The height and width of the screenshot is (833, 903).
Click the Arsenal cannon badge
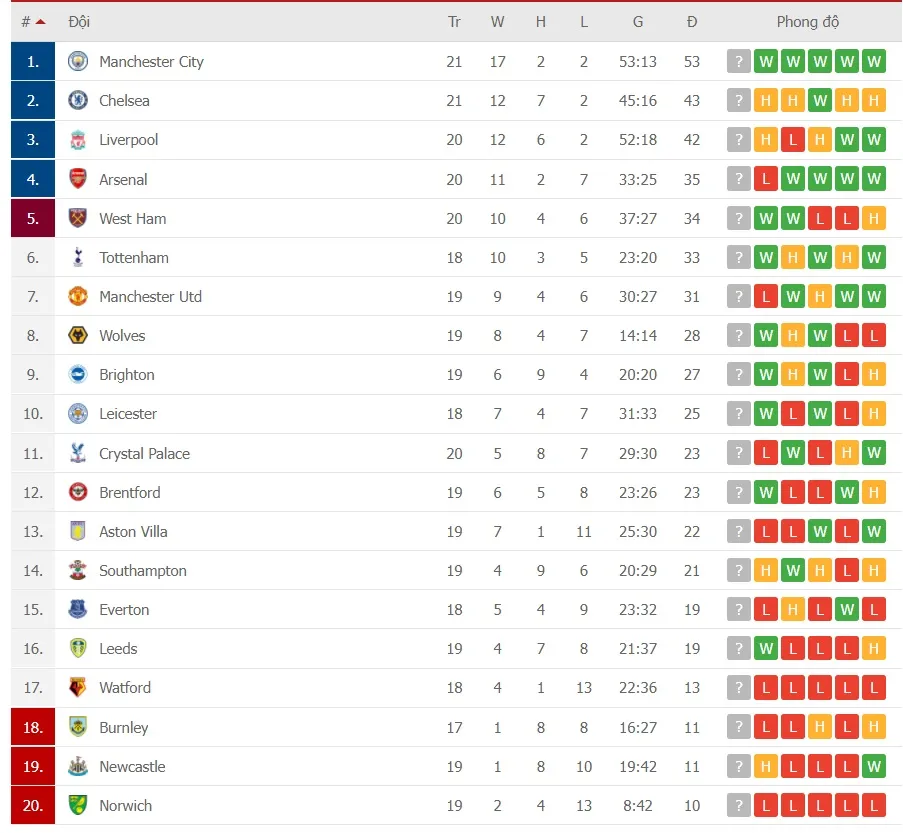(x=77, y=178)
